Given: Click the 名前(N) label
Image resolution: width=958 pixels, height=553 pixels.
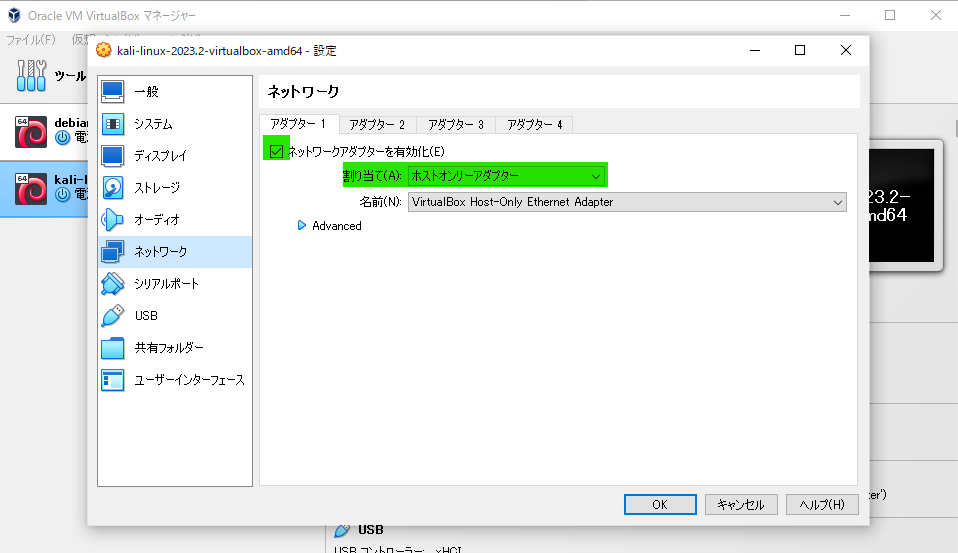Looking at the screenshot, I should coord(381,202).
